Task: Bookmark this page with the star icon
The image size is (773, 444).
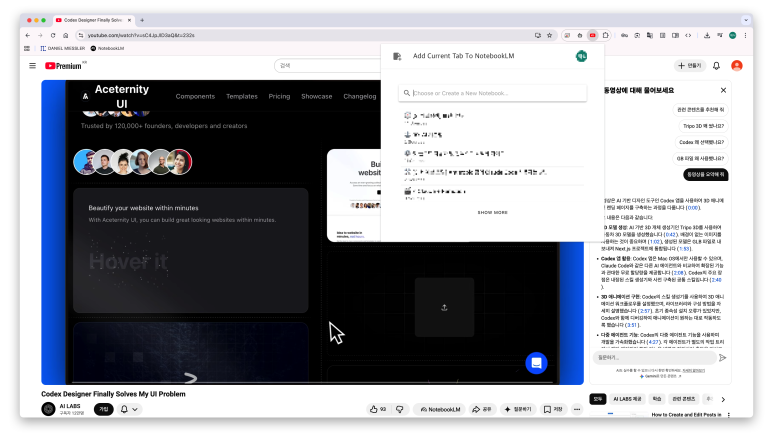Action: coord(550,35)
